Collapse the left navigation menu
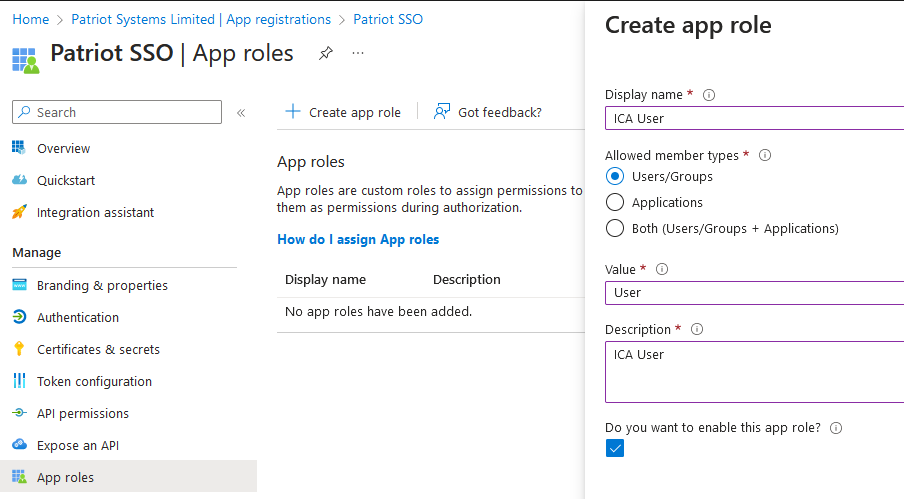The image size is (904, 499). click(x=241, y=113)
